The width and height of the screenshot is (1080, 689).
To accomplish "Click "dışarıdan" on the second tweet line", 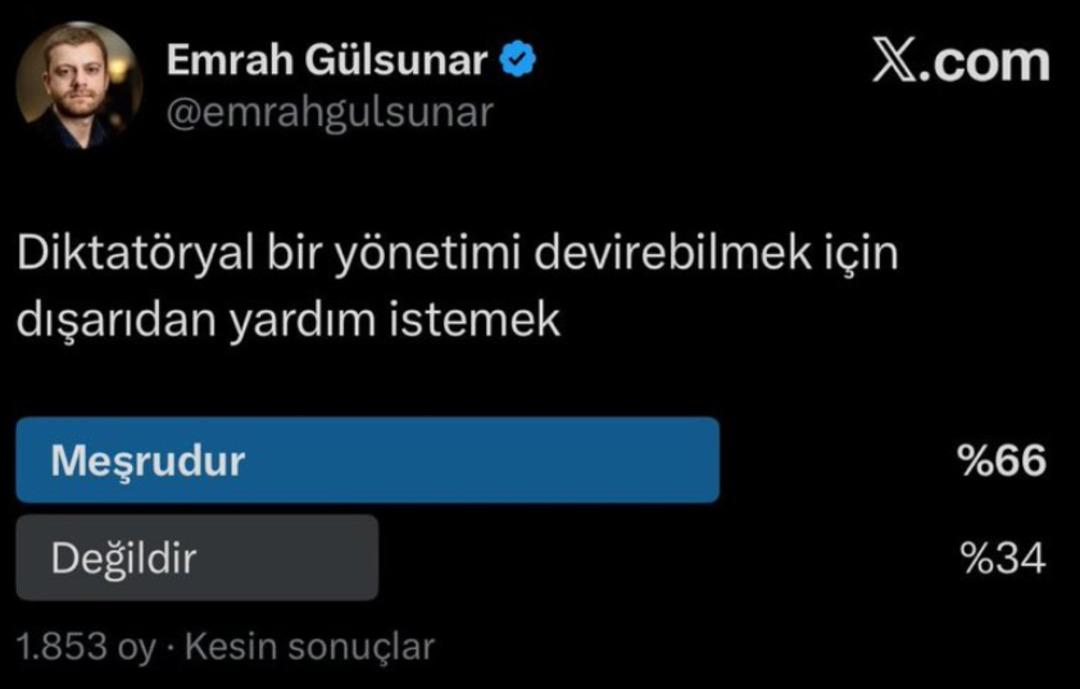I will [116, 320].
